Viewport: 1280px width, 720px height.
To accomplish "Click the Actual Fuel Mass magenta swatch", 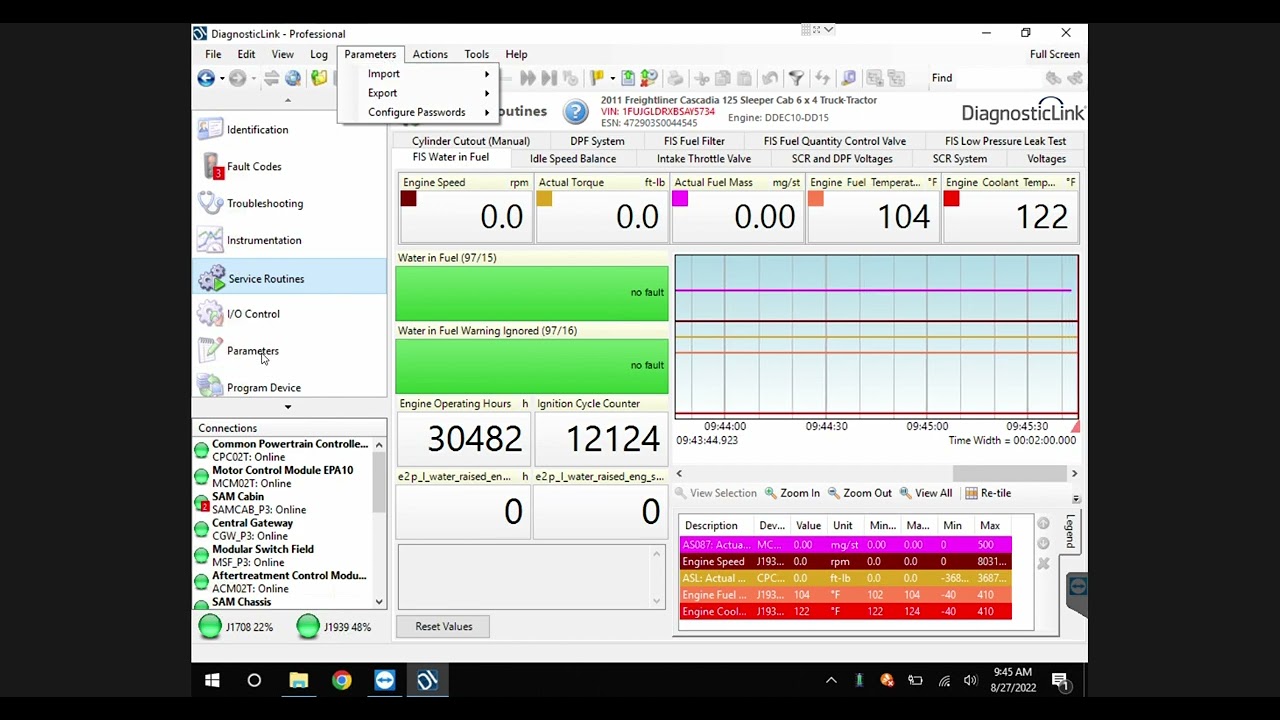I will tap(680, 199).
